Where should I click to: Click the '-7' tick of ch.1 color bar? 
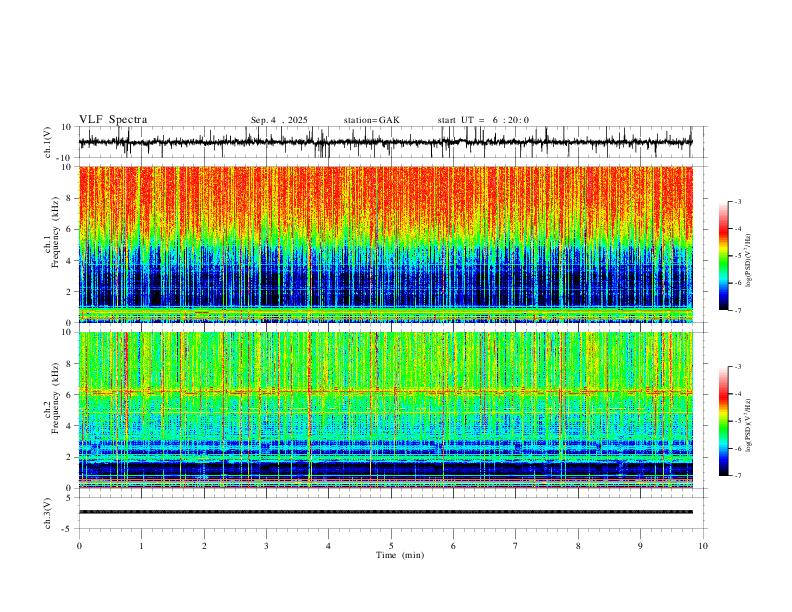737,311
